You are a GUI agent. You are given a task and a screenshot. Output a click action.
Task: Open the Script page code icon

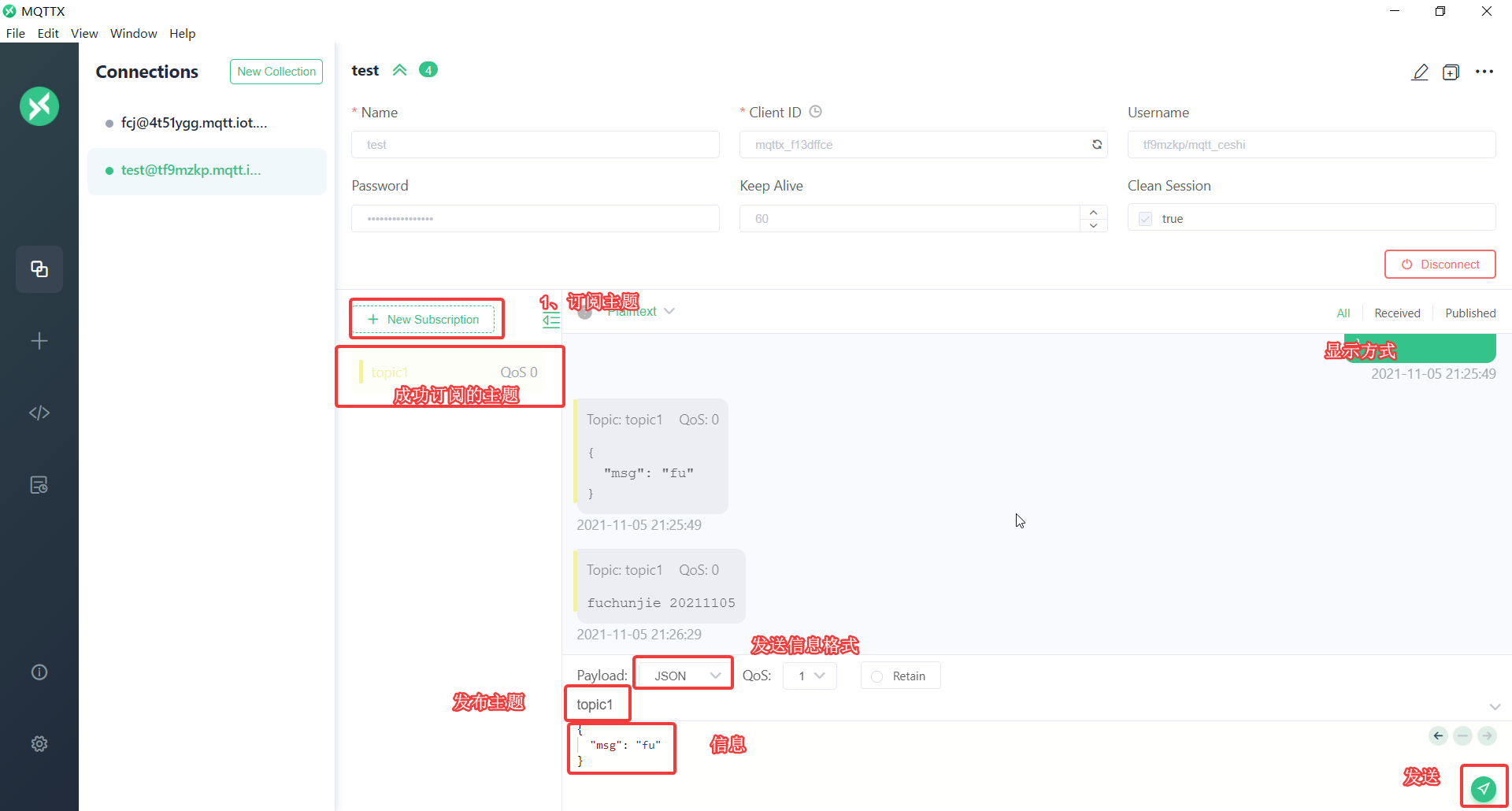pos(39,413)
